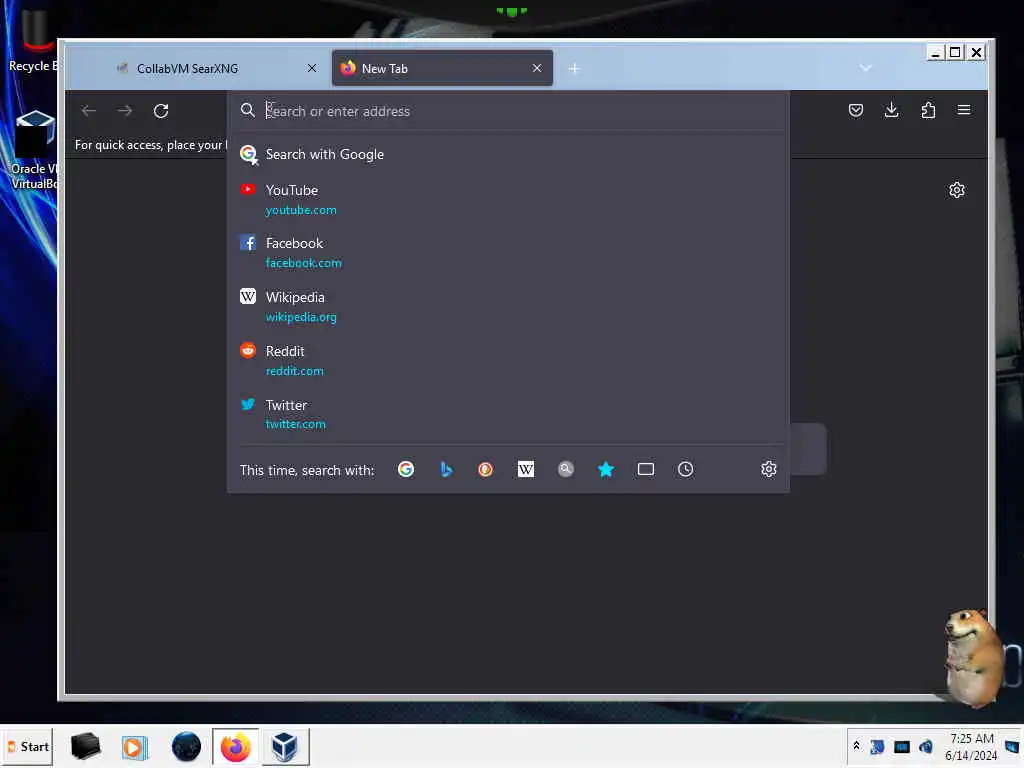Open the Downloads panel
The height and width of the screenshot is (768, 1024).
tap(891, 110)
